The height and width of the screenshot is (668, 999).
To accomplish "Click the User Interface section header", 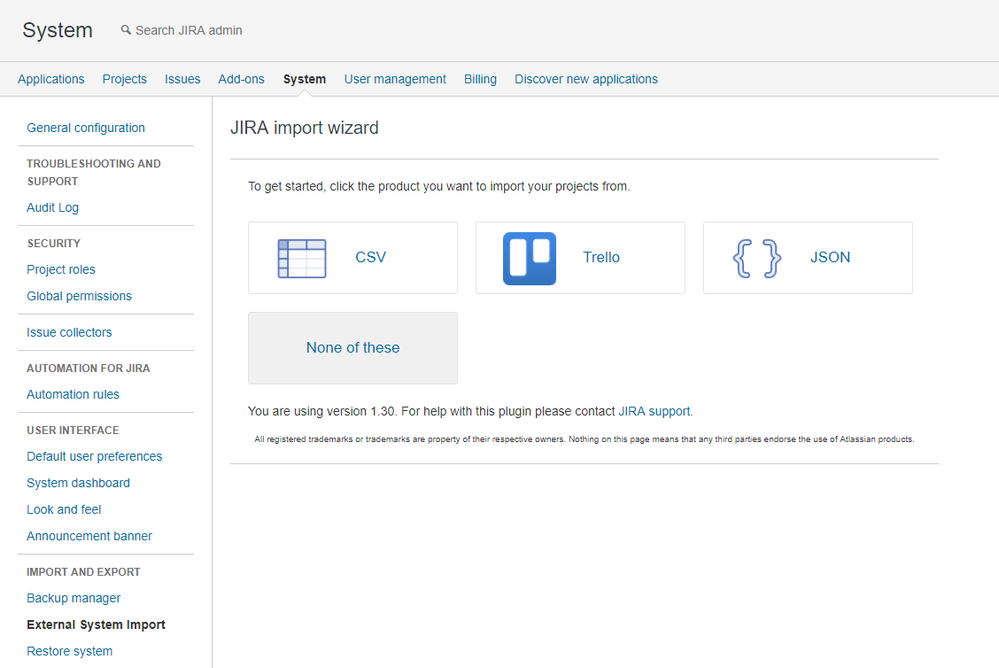I will point(73,430).
